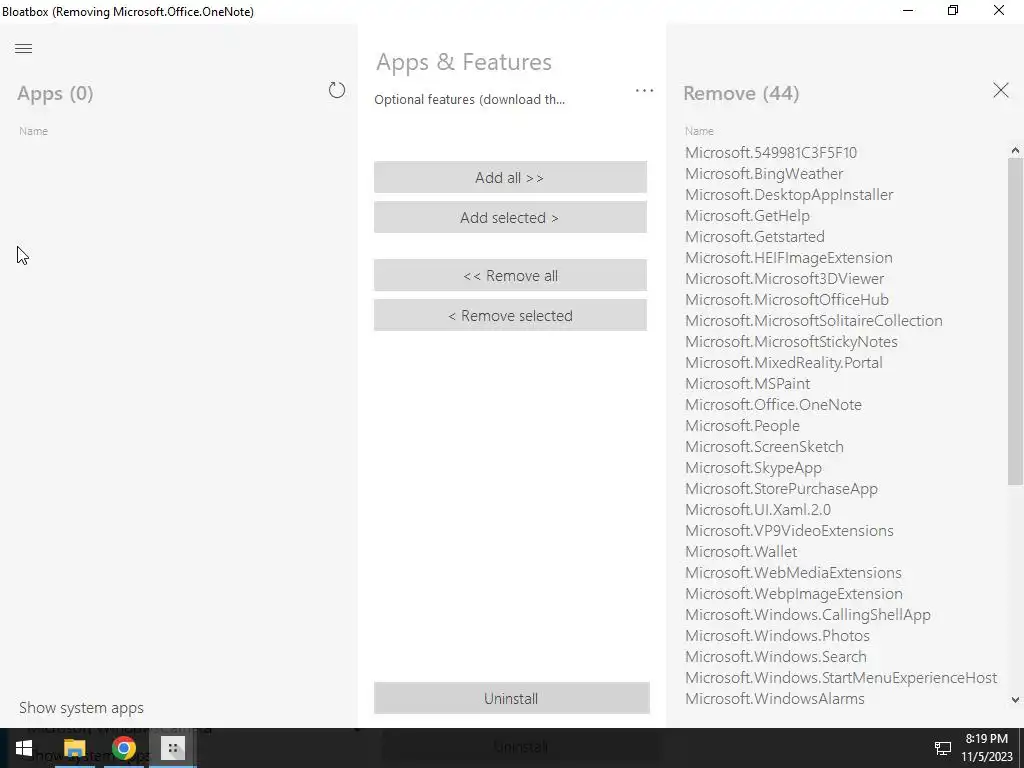Open Optional features link
Image resolution: width=1024 pixels, height=768 pixels.
(470, 99)
